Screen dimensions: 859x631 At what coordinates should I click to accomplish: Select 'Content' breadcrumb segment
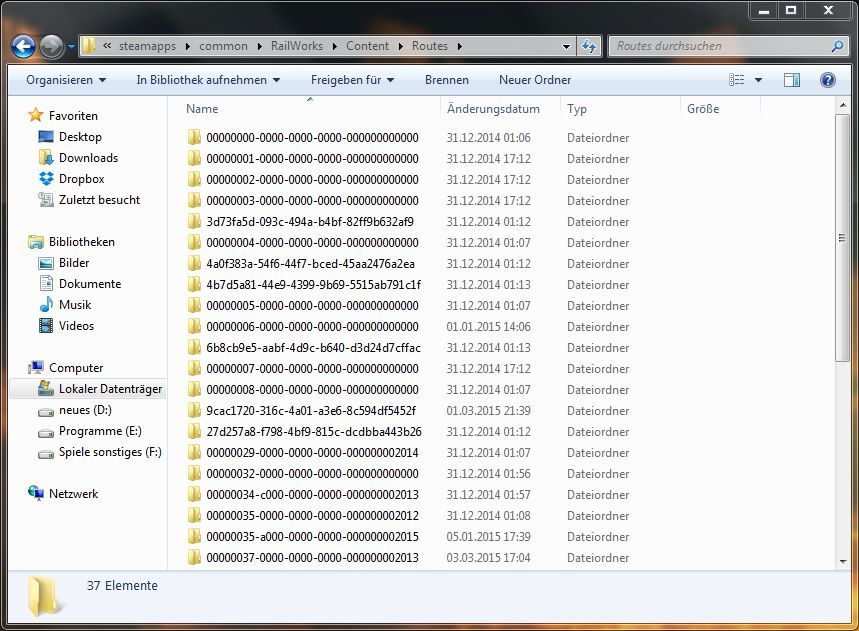click(367, 46)
